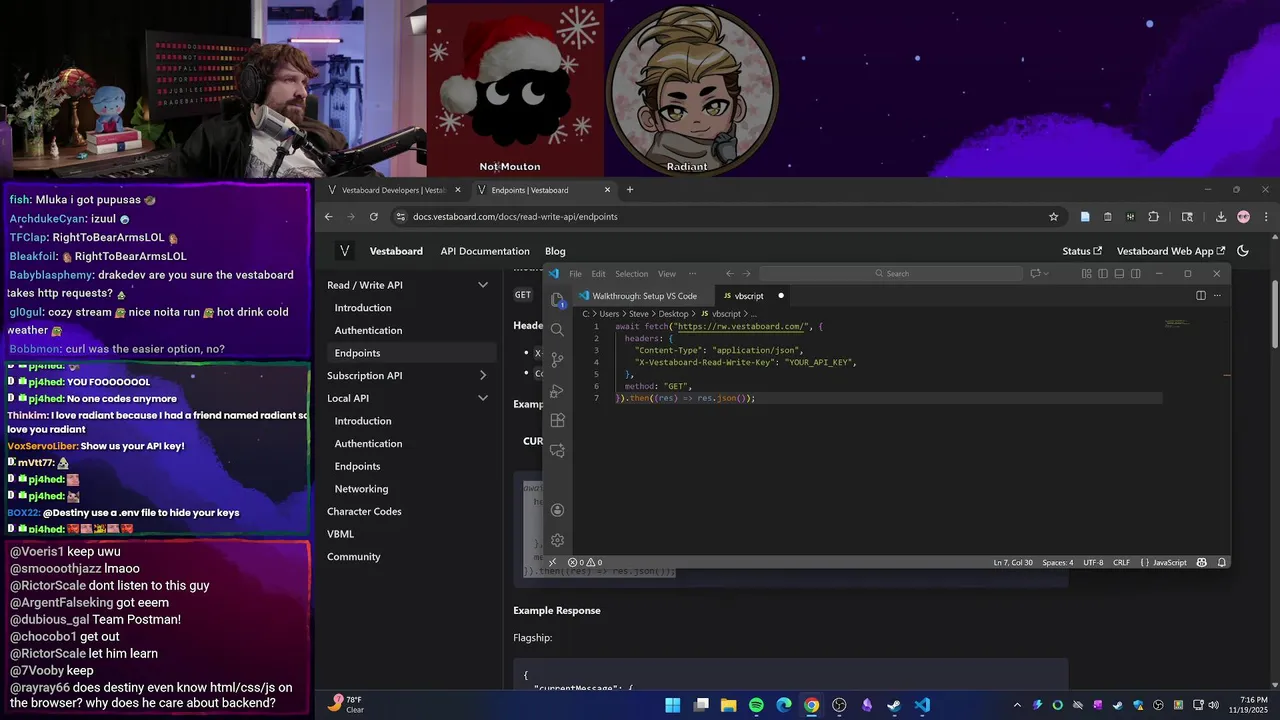Go back in the Chrome browser
Screen dimensions: 1280x720
[x=328, y=216]
